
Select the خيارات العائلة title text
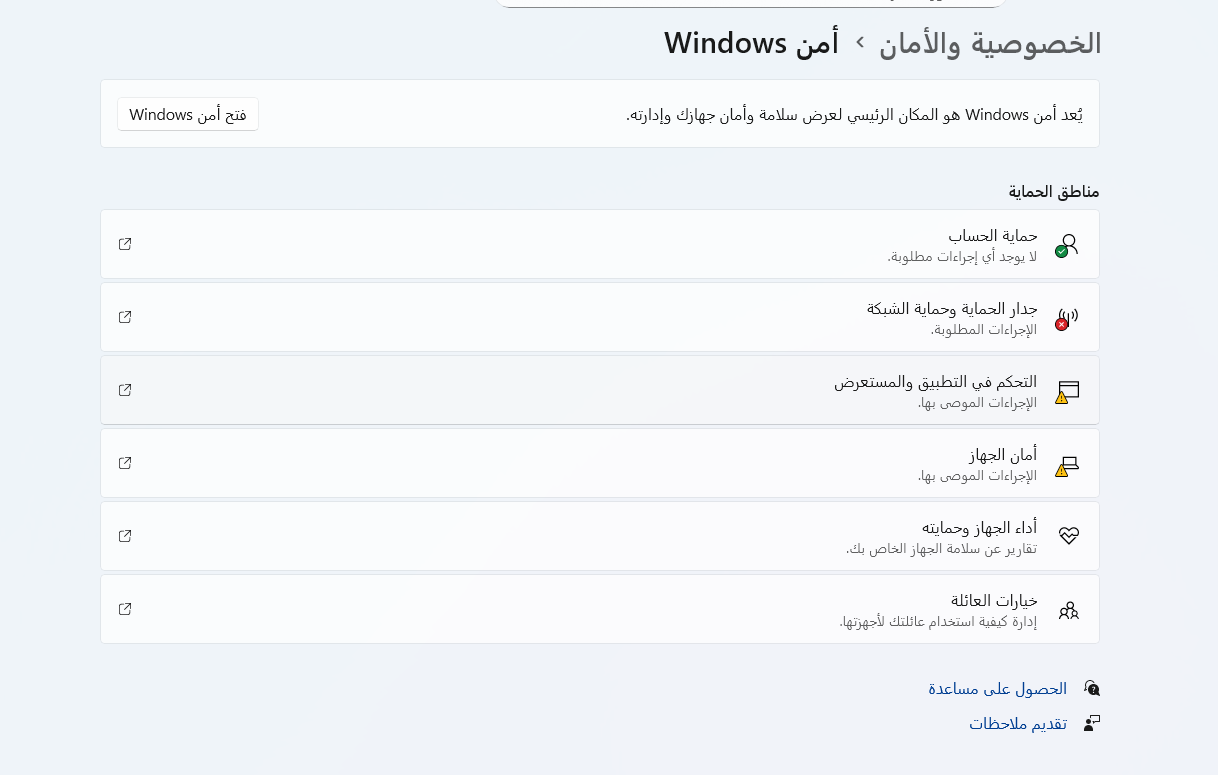pyautogui.click(x=994, y=600)
